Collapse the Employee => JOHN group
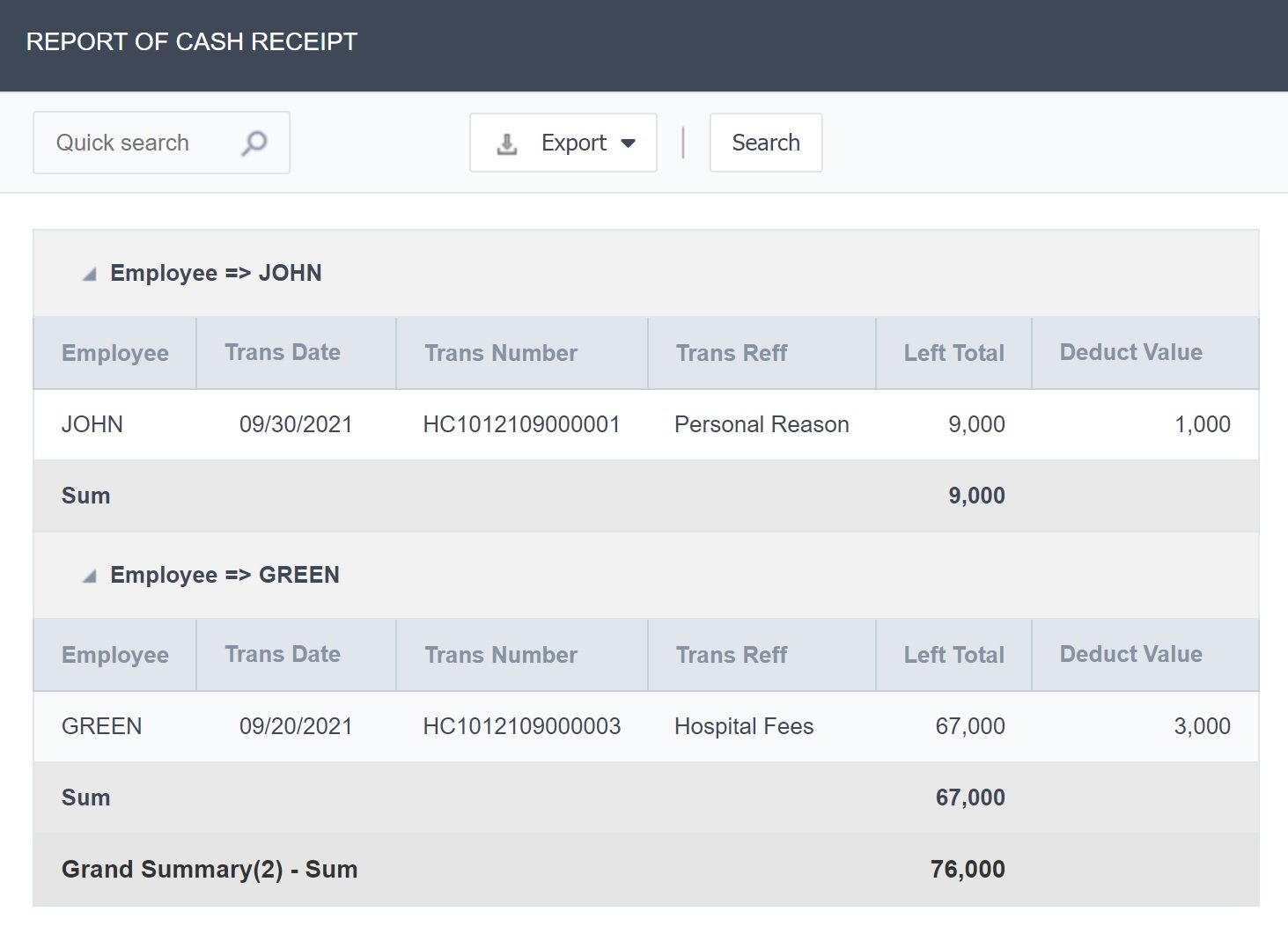Screen dimensions: 1288x926 point(89,275)
